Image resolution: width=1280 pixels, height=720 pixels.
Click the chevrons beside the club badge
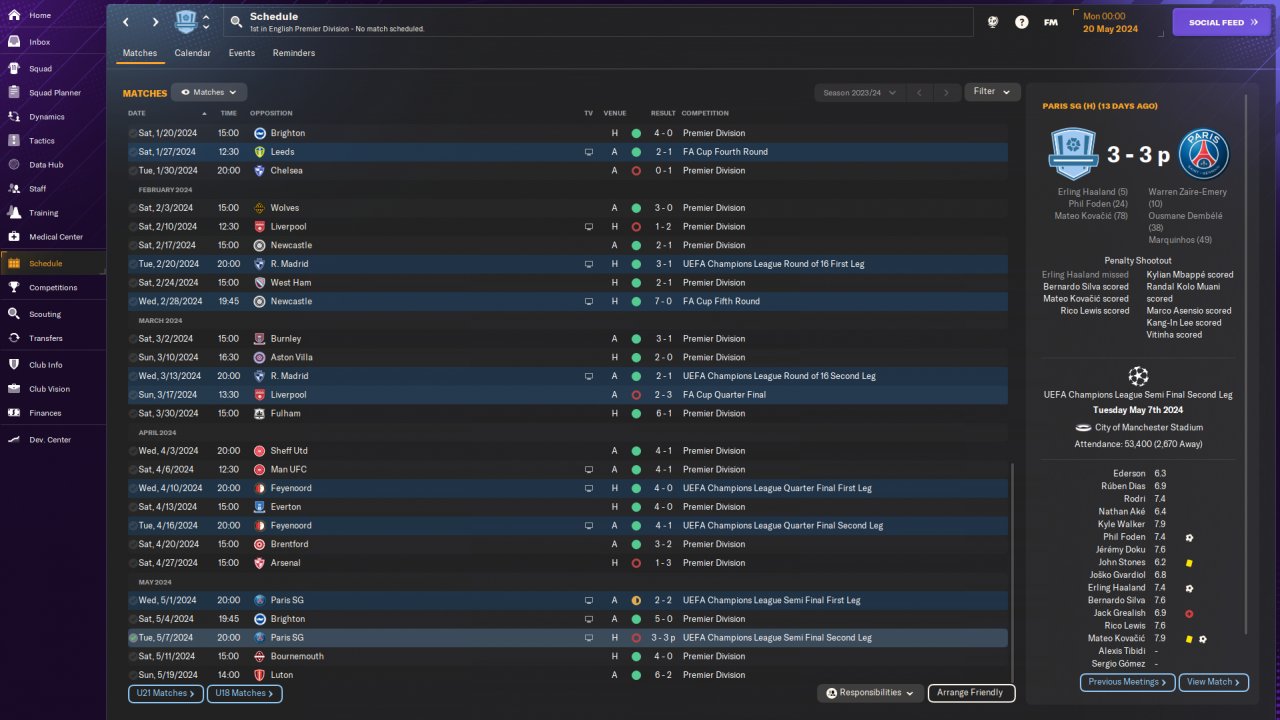[x=206, y=22]
